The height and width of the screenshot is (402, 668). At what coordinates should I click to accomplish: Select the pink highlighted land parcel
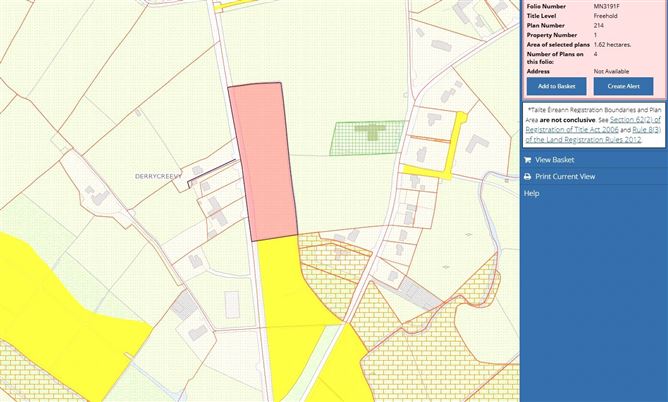262,162
